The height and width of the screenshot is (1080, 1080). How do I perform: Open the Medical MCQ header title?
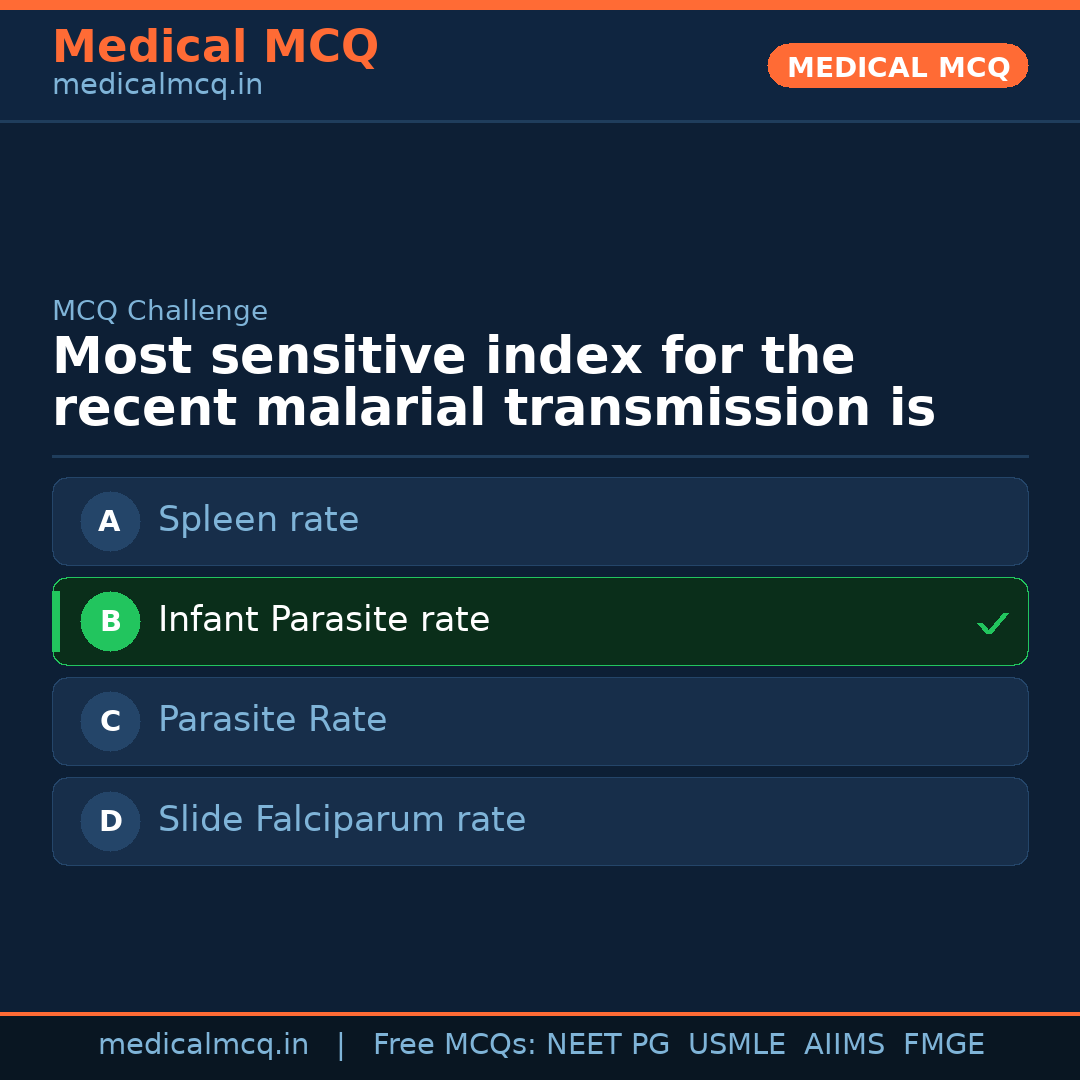[215, 47]
